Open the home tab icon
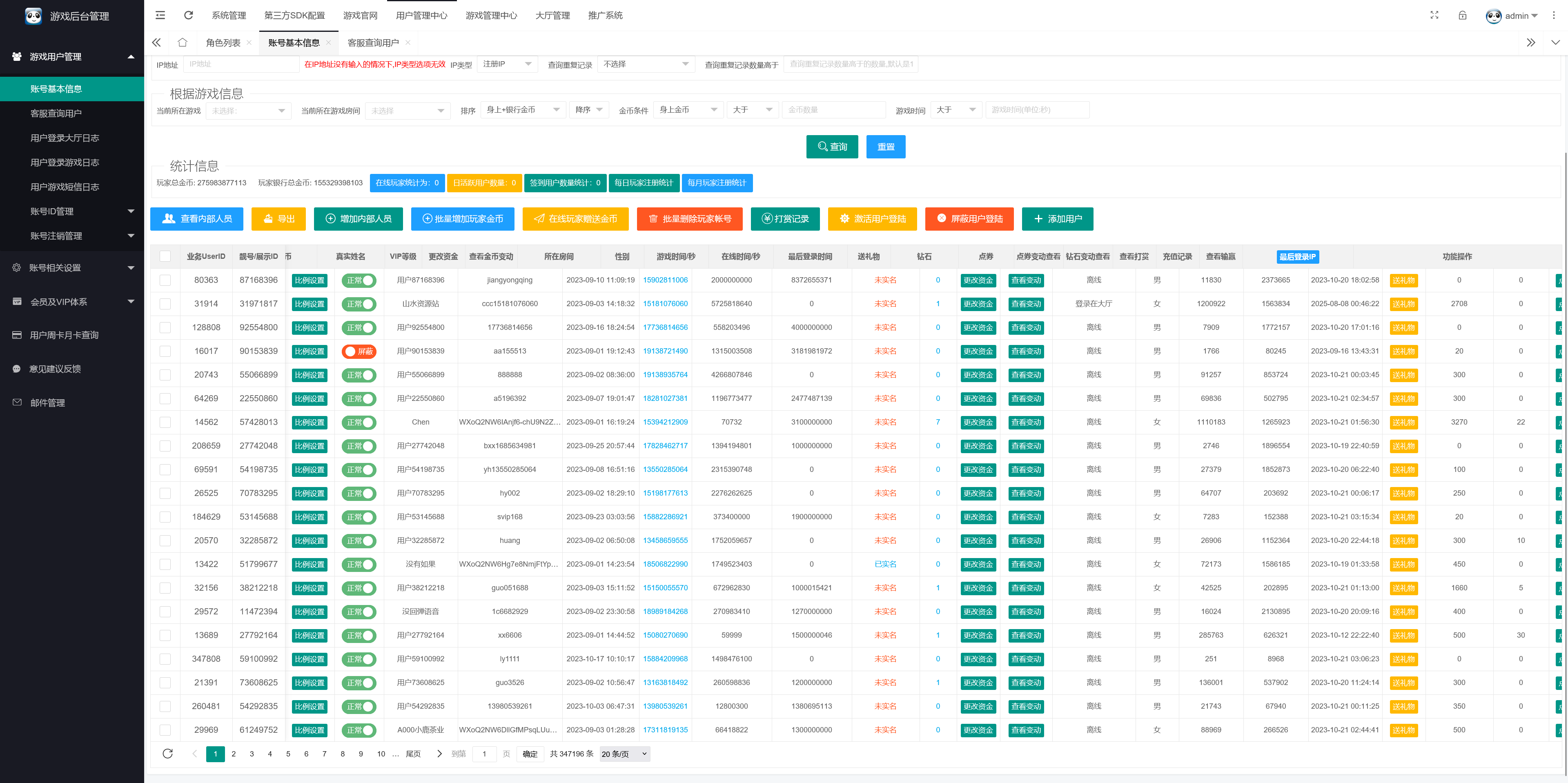 click(182, 42)
